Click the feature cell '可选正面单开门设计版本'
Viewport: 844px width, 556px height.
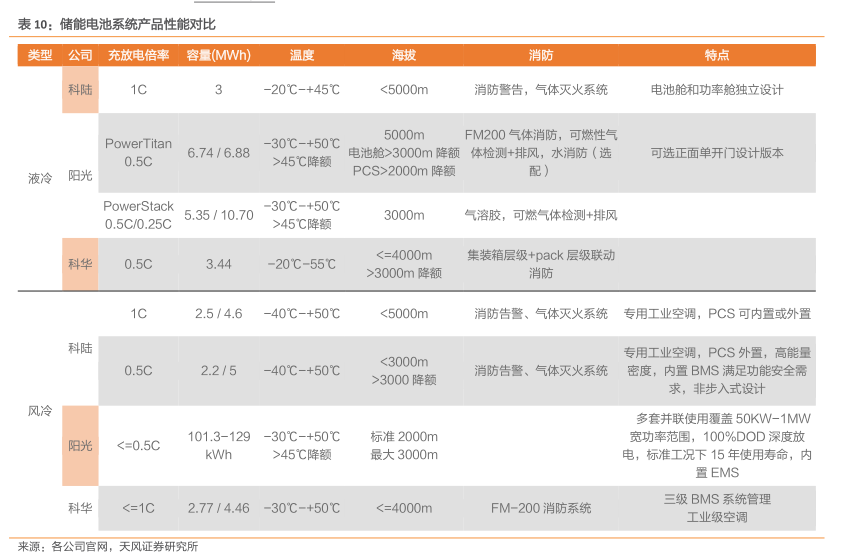pyautogui.click(x=716, y=153)
